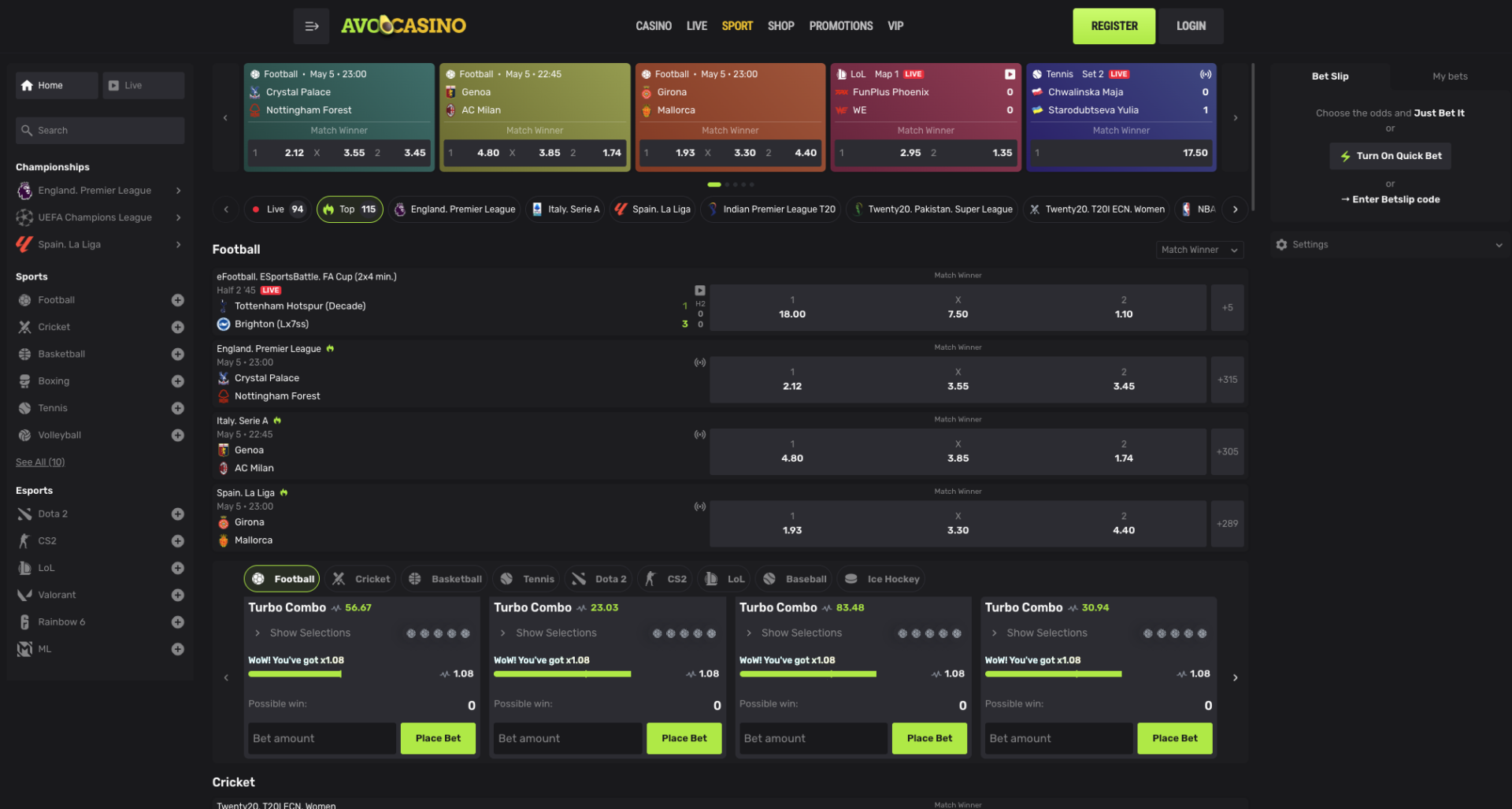This screenshot has height=809, width=1512.
Task: Toggle Twenty20 T20I ECN Women chip
Action: tap(1097, 210)
